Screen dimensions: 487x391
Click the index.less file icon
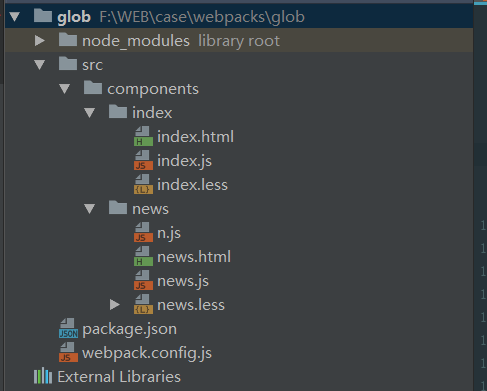click(x=143, y=185)
